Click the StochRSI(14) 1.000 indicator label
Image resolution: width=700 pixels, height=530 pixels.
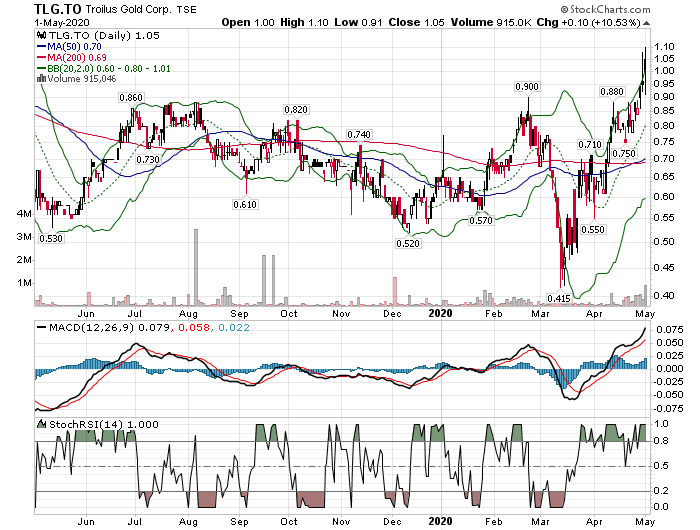click(x=104, y=424)
